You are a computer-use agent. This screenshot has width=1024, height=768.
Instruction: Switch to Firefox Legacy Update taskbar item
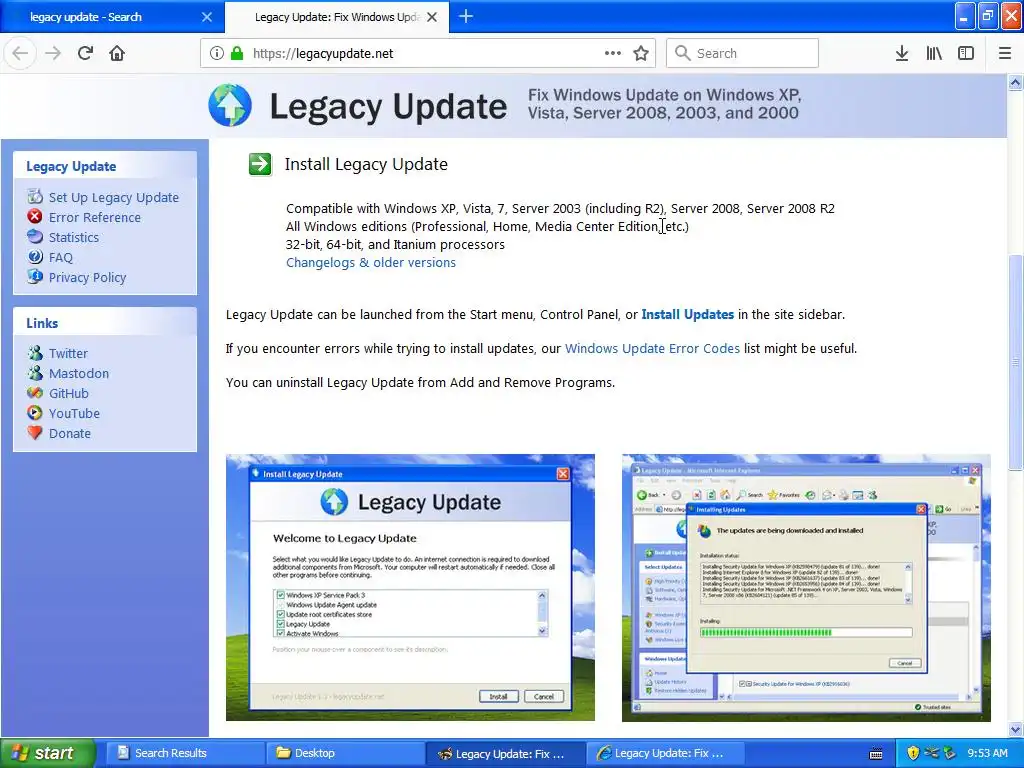[x=504, y=753]
